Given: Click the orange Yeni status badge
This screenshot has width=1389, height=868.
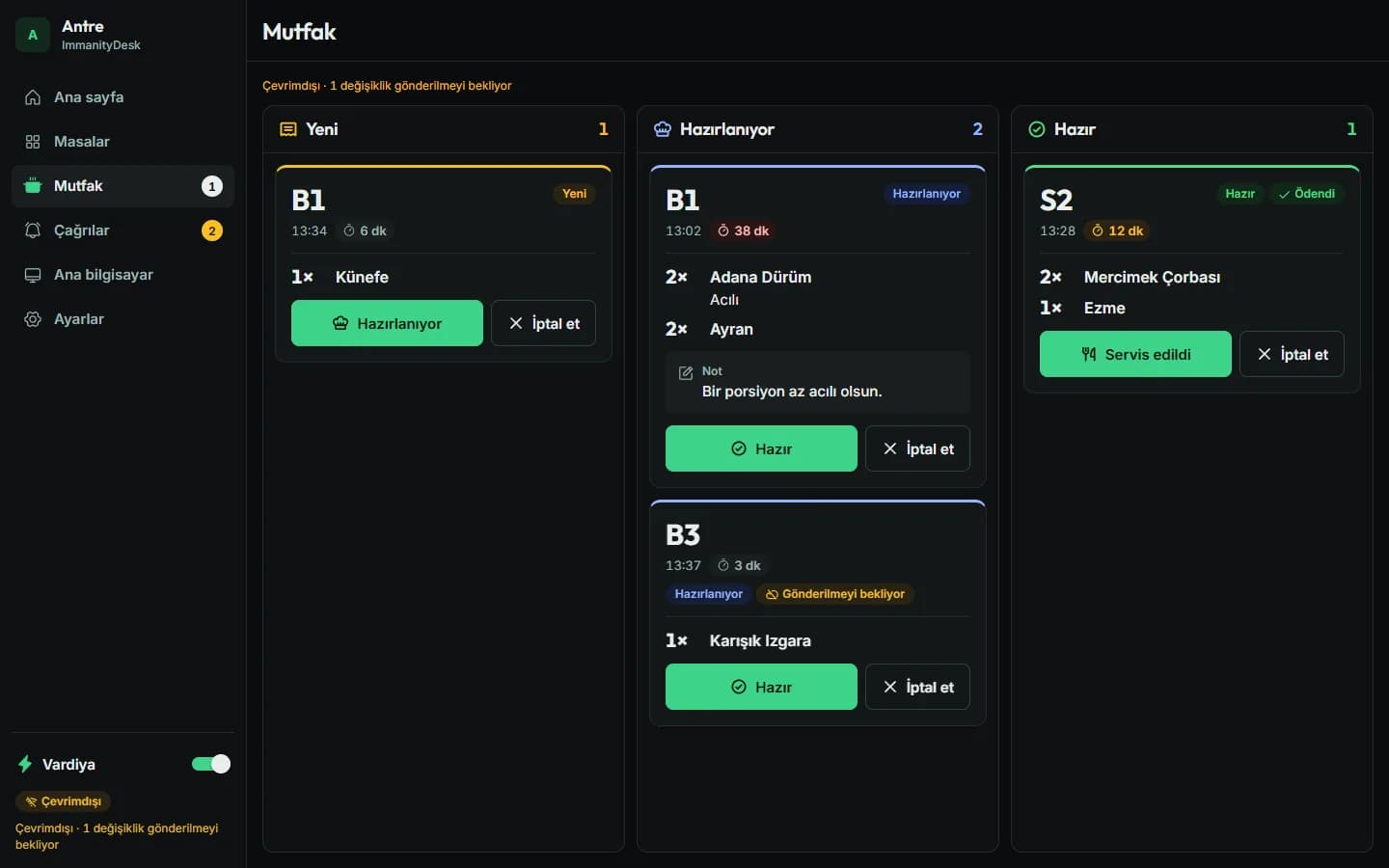Looking at the screenshot, I should click(x=574, y=194).
